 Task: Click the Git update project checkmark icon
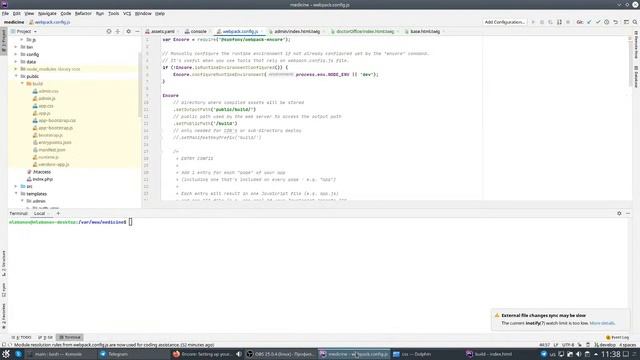(589, 22)
